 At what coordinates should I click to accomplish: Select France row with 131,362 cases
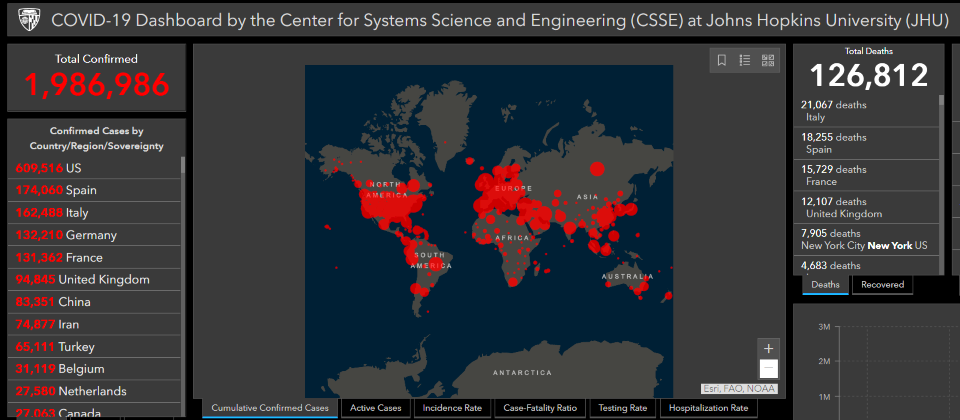point(94,257)
